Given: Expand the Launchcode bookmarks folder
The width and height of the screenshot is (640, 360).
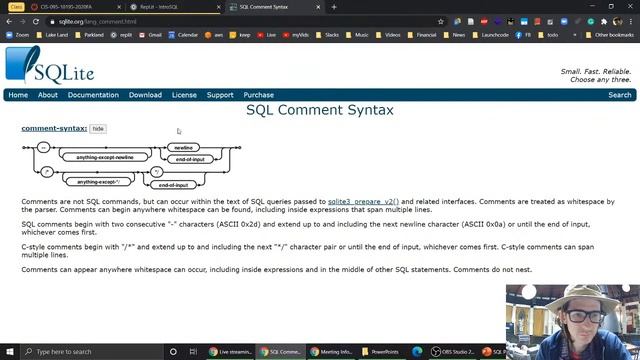Looking at the screenshot, I should [x=490, y=35].
